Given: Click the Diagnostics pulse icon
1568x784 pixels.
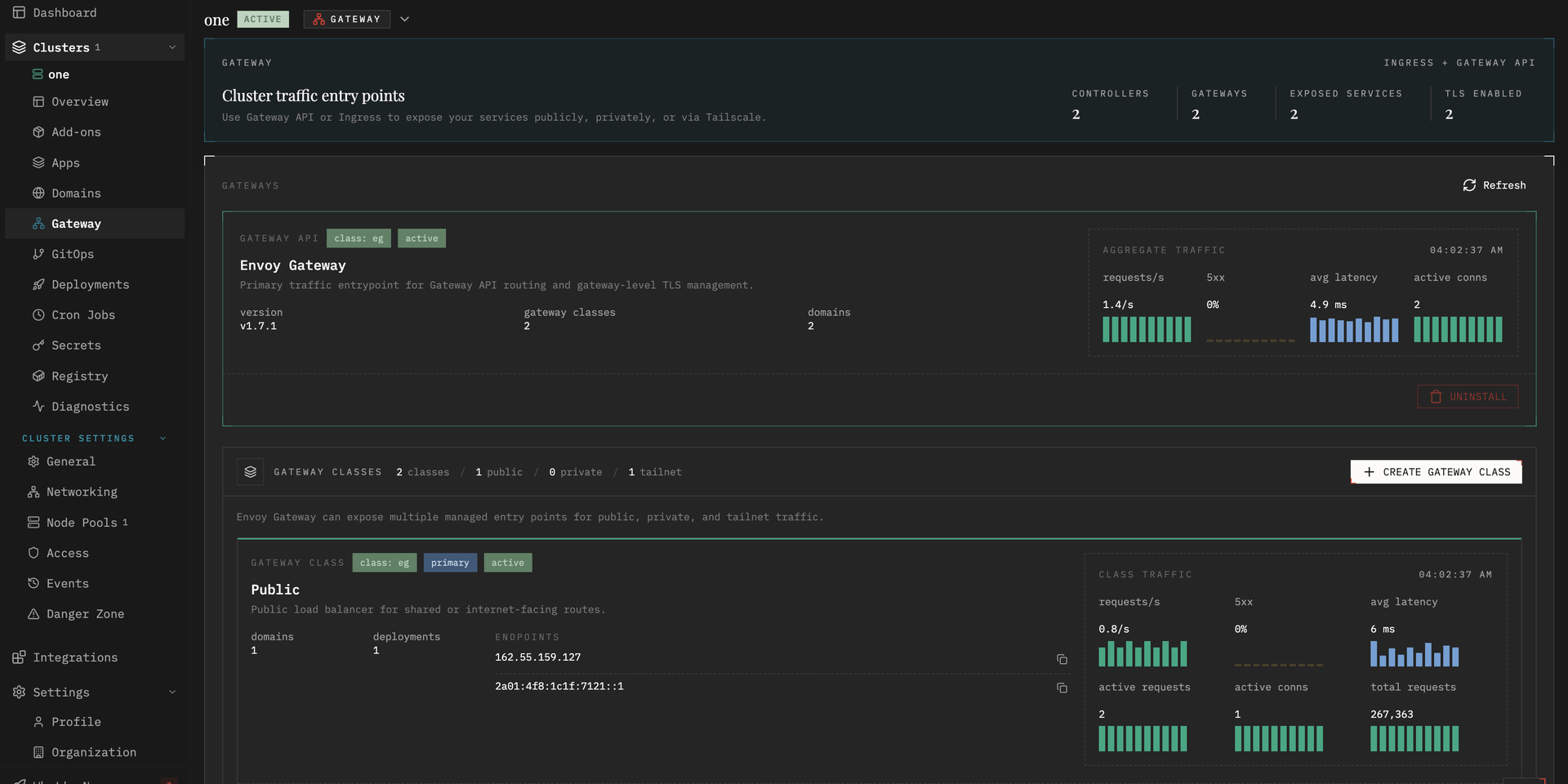Looking at the screenshot, I should (x=38, y=406).
